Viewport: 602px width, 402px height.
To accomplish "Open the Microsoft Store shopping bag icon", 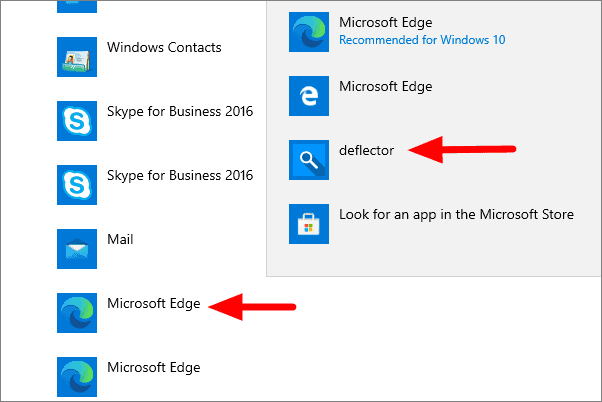I will click(x=309, y=224).
